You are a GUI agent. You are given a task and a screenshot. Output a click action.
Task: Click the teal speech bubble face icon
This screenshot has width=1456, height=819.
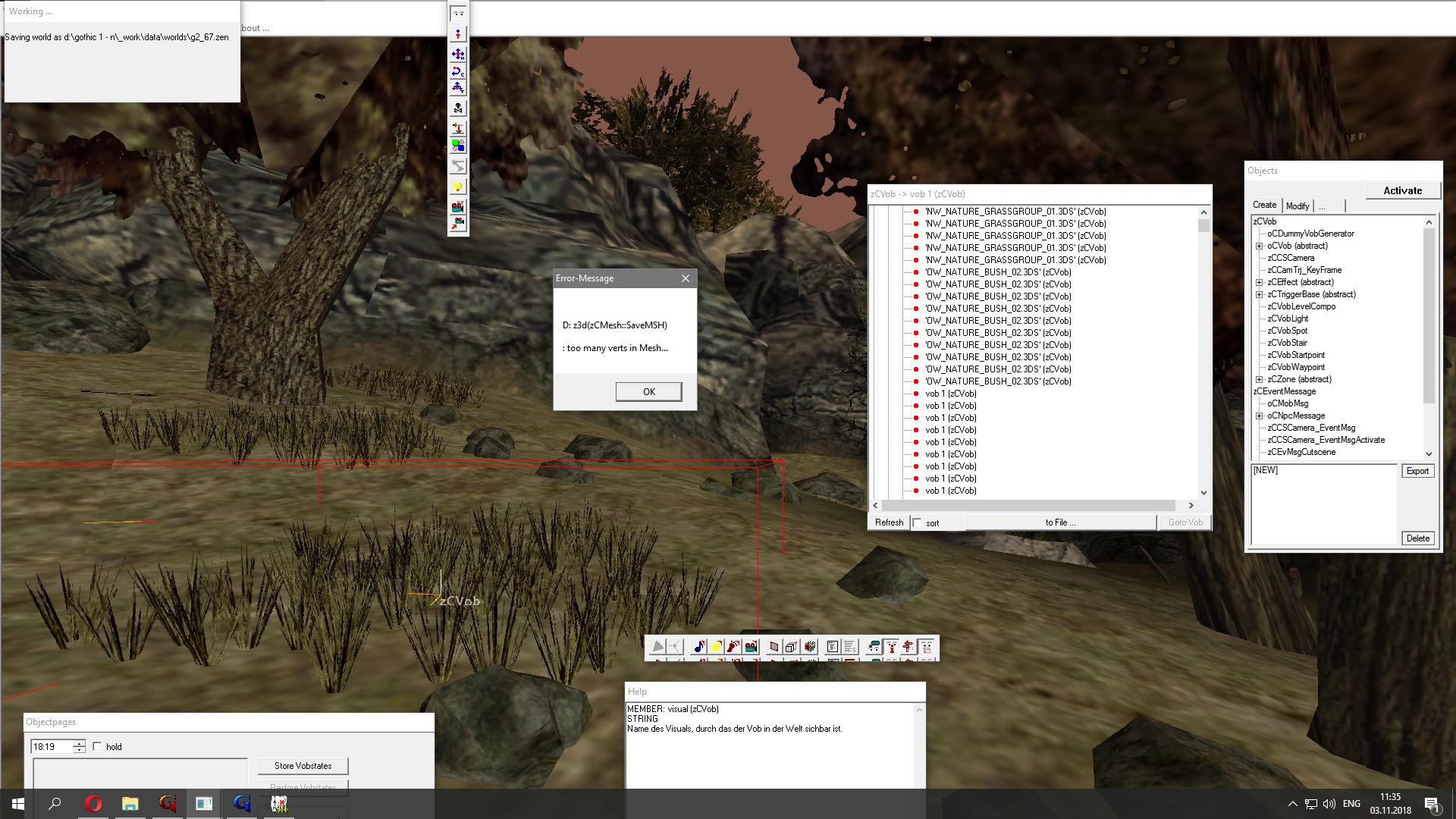point(874,647)
